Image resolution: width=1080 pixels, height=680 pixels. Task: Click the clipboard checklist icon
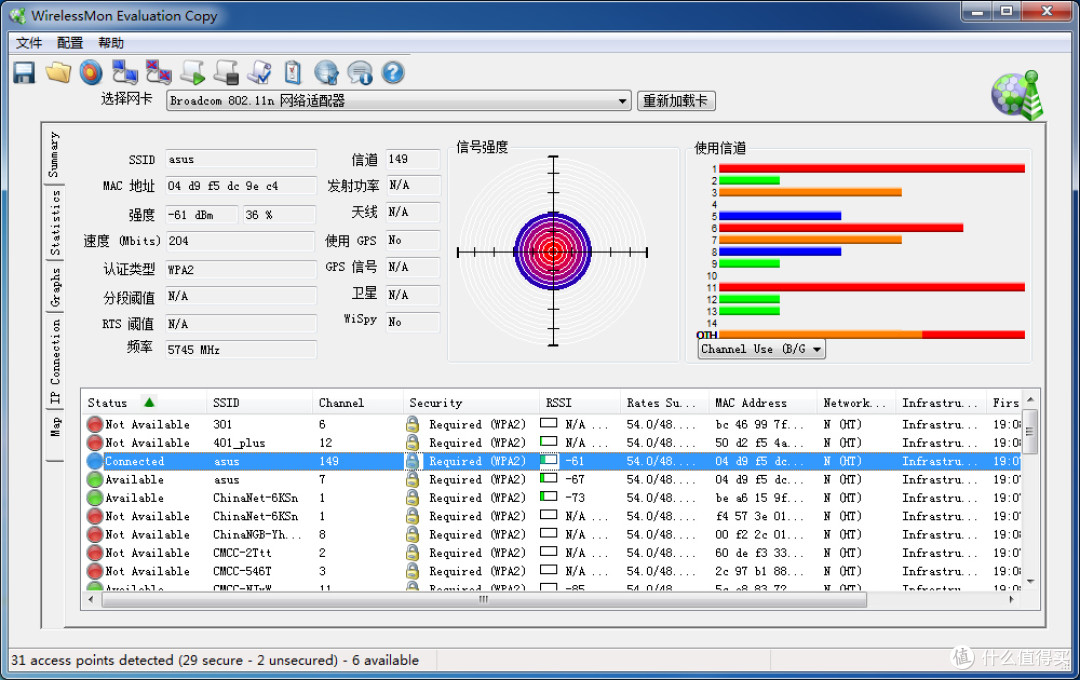coord(293,72)
